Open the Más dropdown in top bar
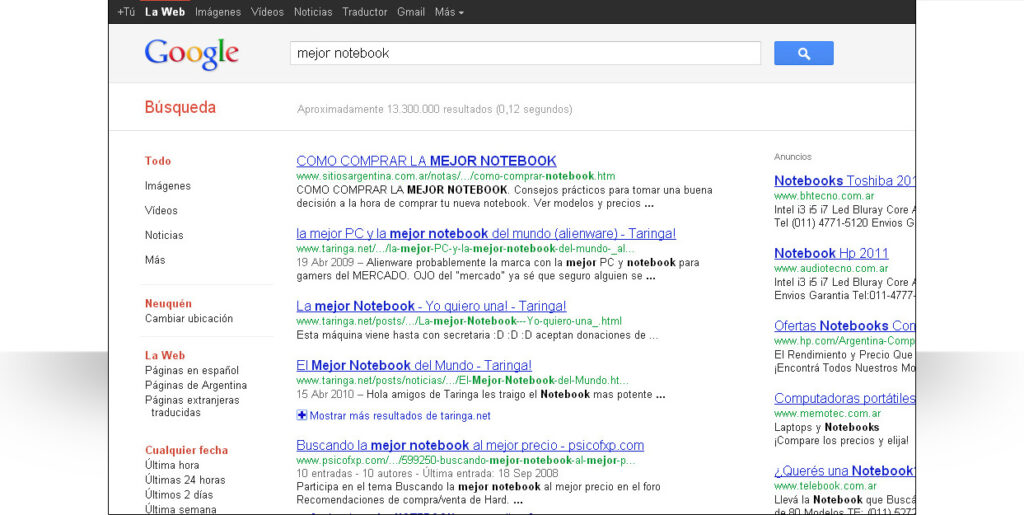1024x515 pixels. tap(449, 12)
